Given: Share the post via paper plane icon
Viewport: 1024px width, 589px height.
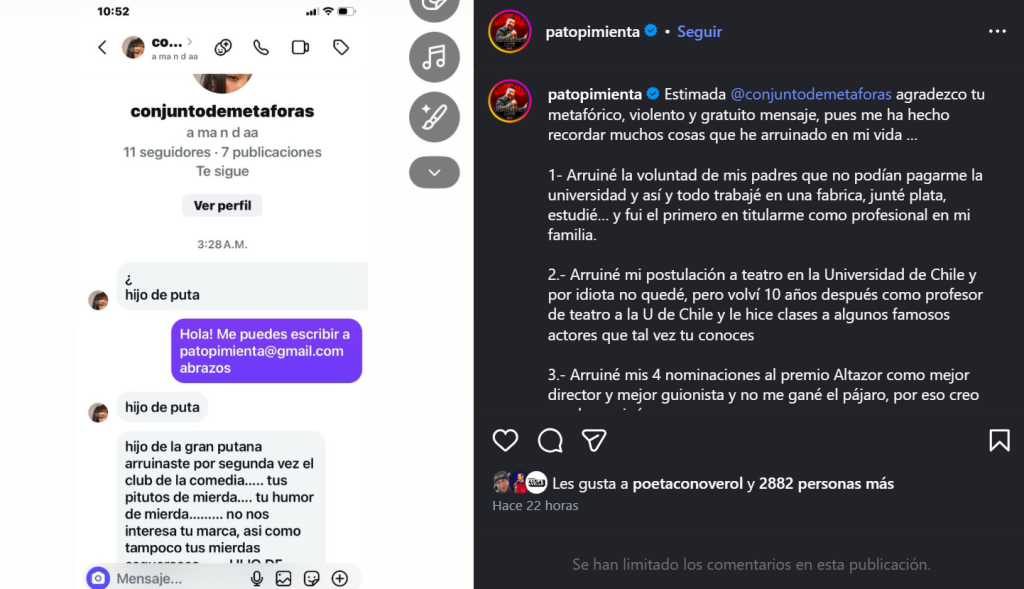Looking at the screenshot, I should click(594, 441).
